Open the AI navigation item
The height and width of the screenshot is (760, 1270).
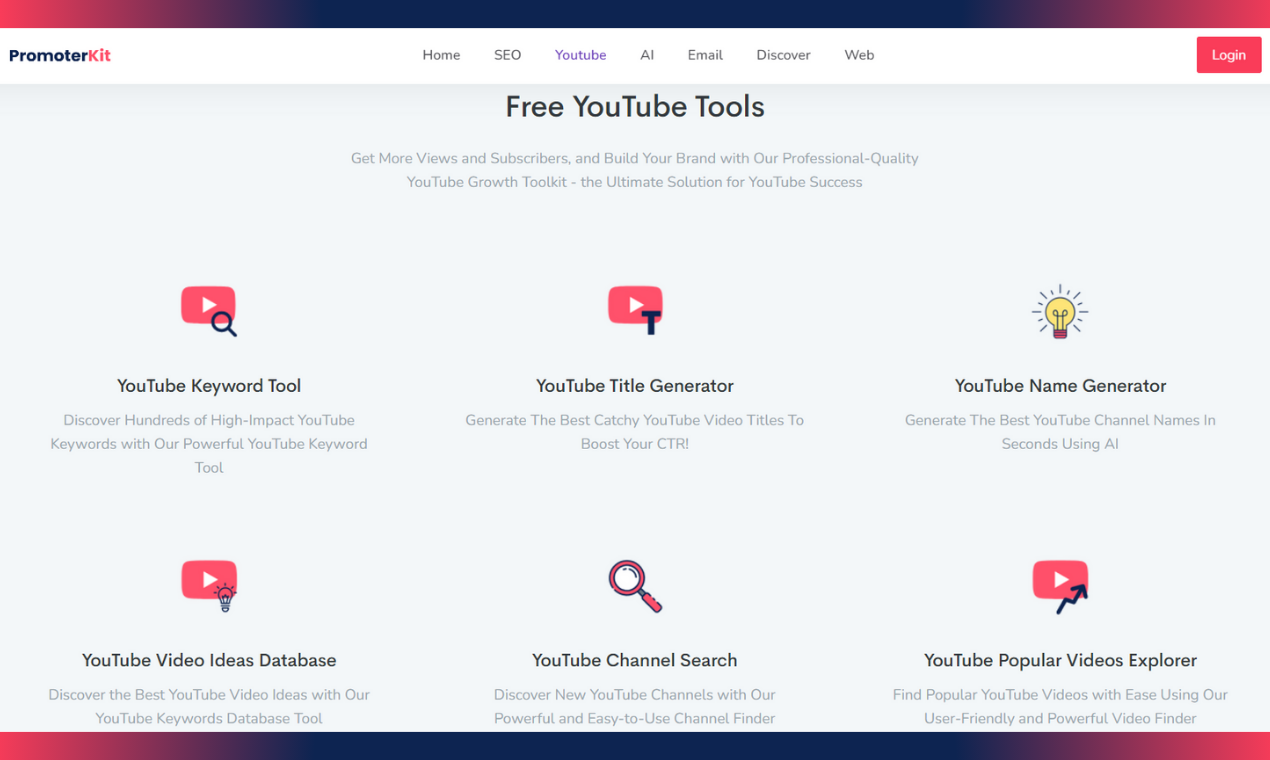[647, 55]
